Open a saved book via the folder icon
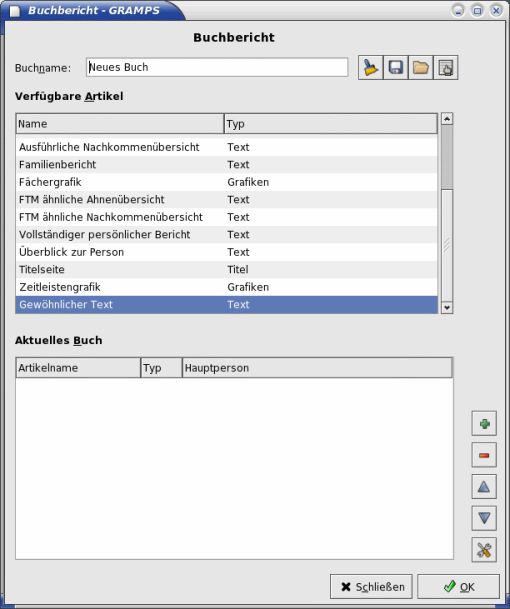 [x=420, y=68]
